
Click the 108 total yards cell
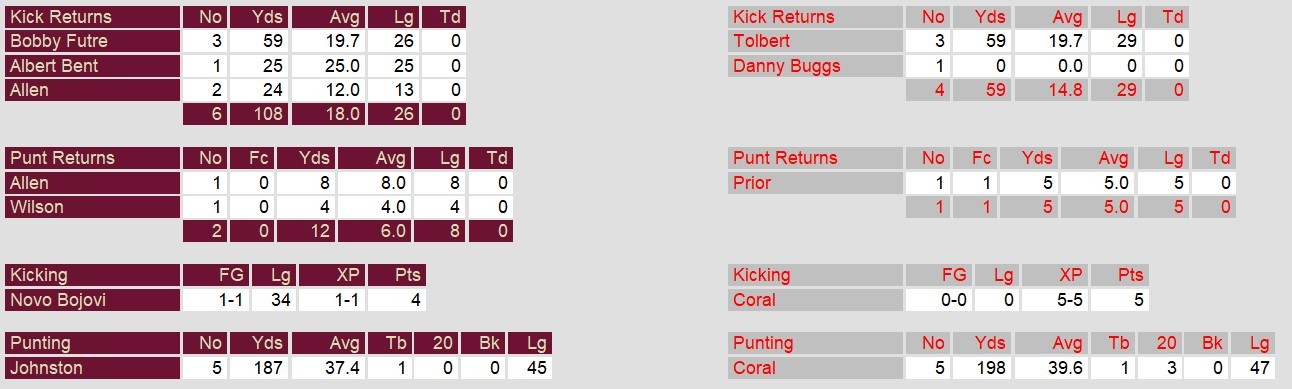[x=259, y=114]
